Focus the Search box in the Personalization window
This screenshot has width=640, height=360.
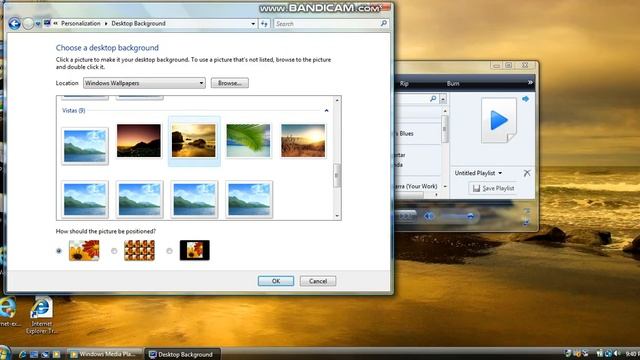(331, 24)
